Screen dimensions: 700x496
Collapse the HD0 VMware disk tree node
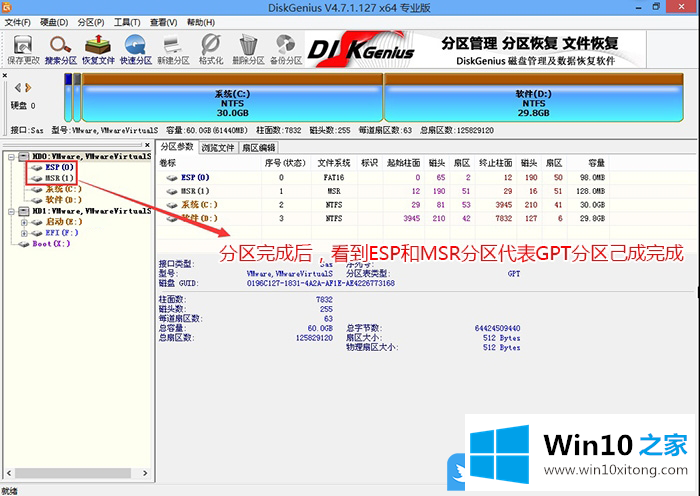click(11, 157)
